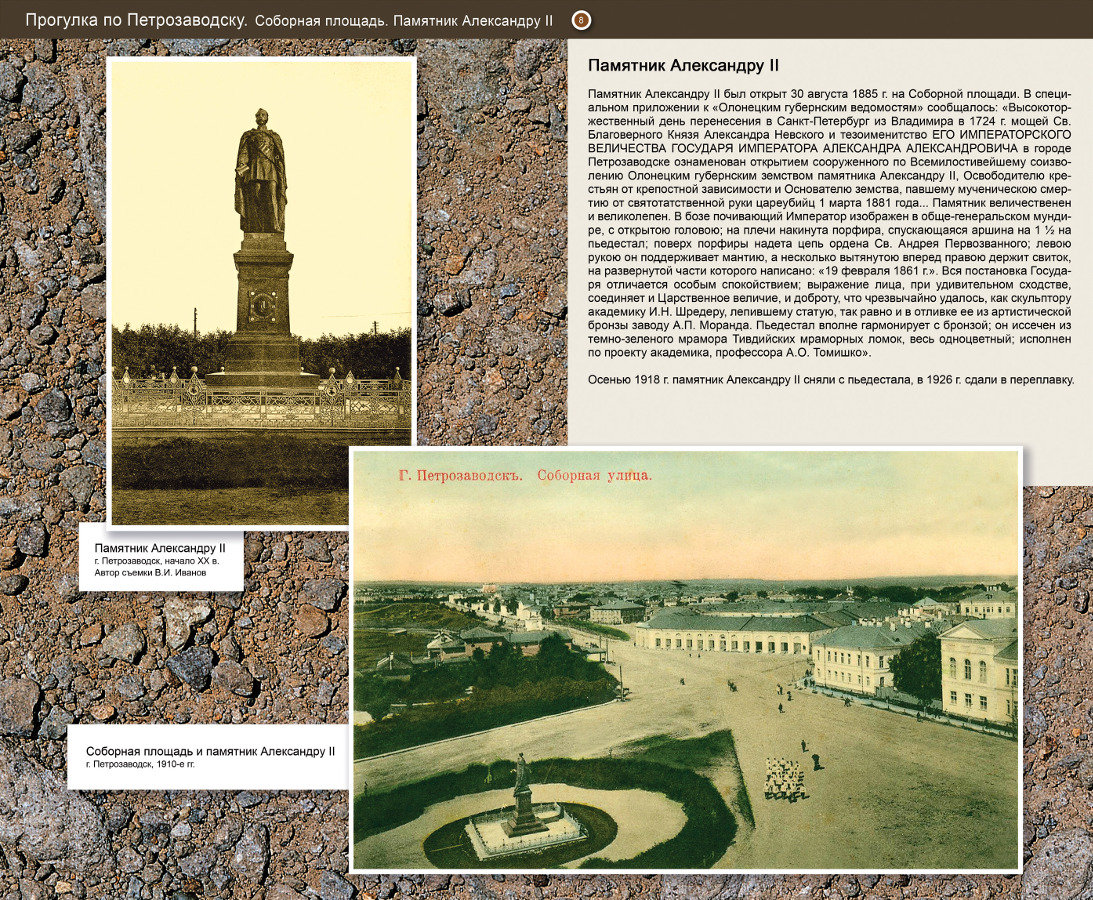Click header title 'Прогулка по Петрозаводску.'
Viewport: 1093px width, 900px height.
[136, 20]
